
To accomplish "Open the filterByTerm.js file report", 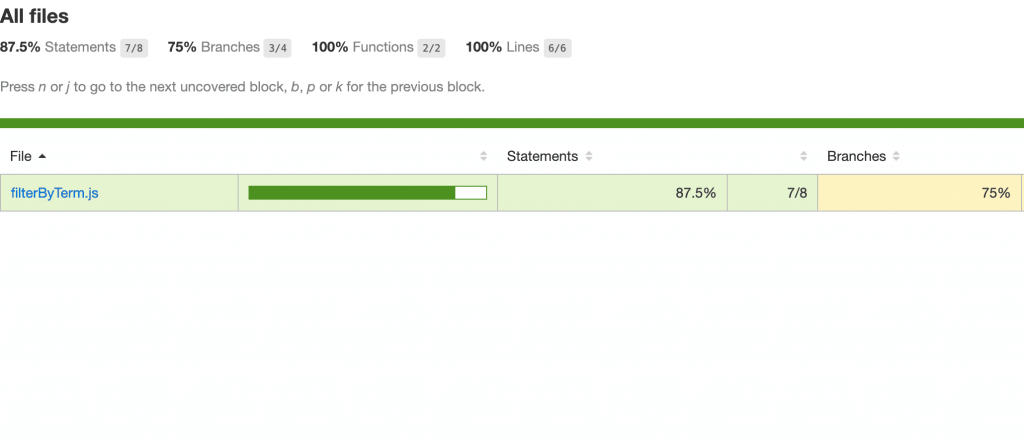I will pyautogui.click(x=54, y=193).
